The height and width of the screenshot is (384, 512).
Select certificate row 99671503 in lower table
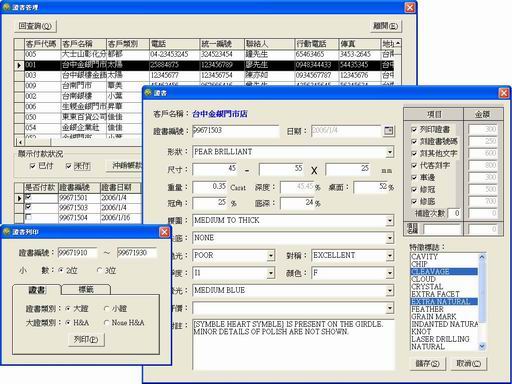click(78, 207)
